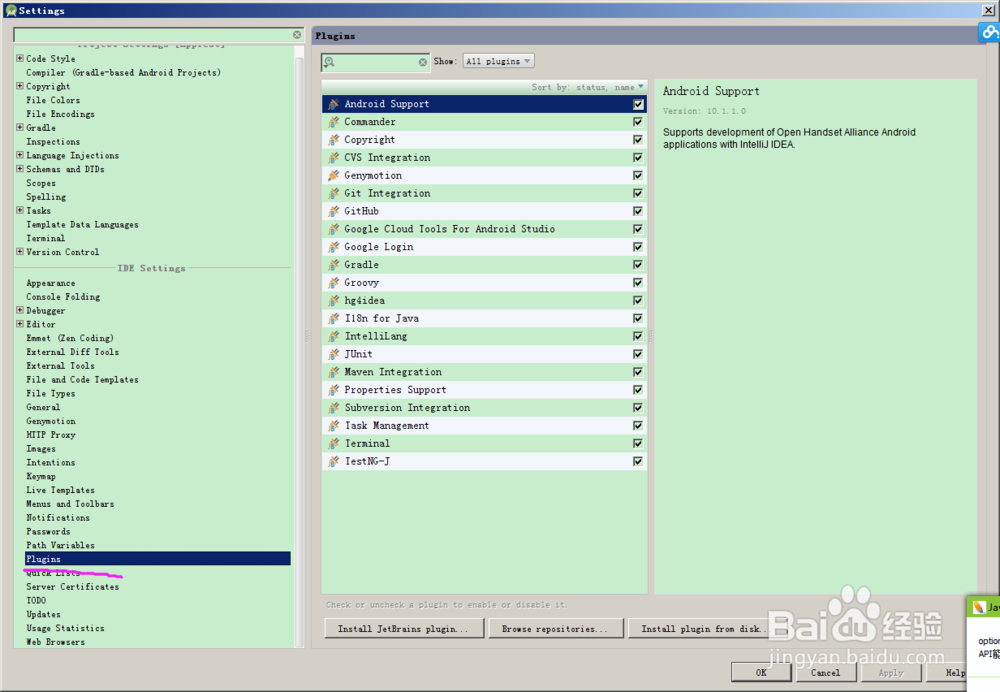This screenshot has width=1000, height=692.
Task: Click the magnifier icon in plugin search
Action: 329,62
